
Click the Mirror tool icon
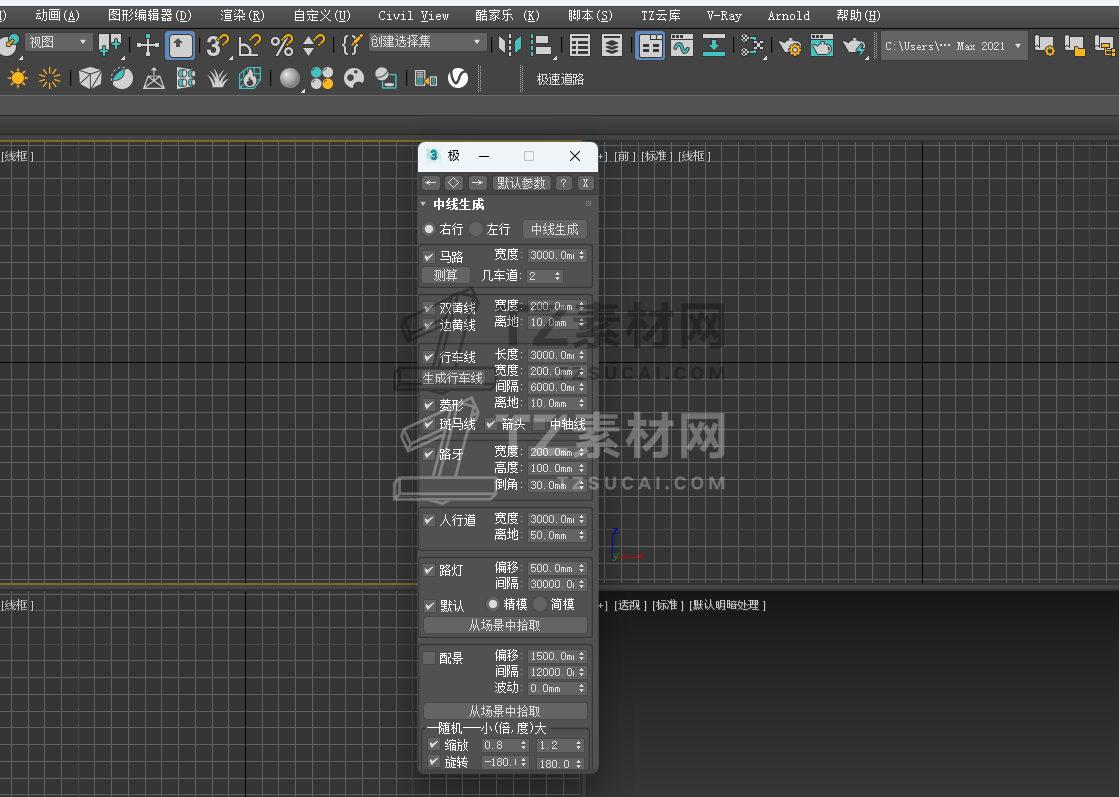[510, 46]
